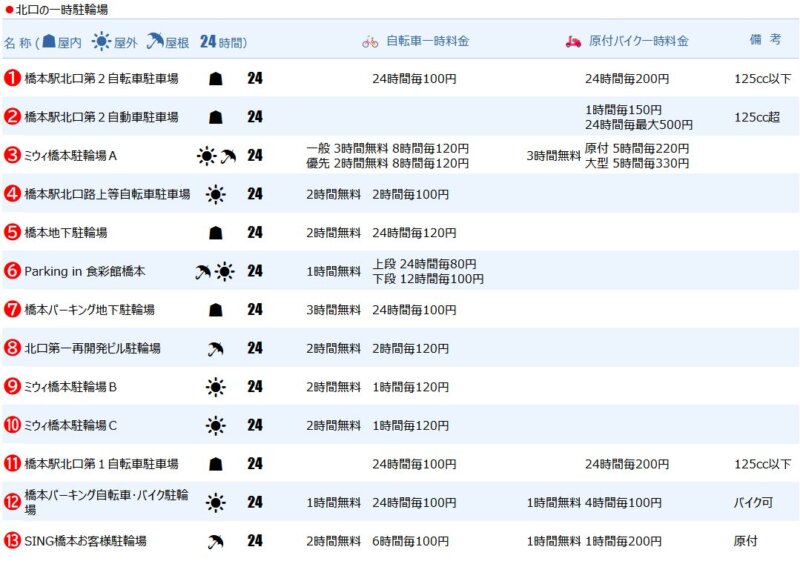Open 橋本駅北口第２自動車駐車場 name
The image size is (800, 564).
pos(102,117)
